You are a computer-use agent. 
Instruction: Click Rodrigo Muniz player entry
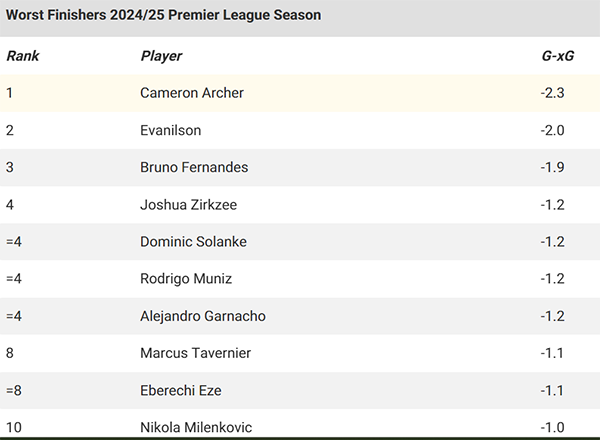point(186,279)
